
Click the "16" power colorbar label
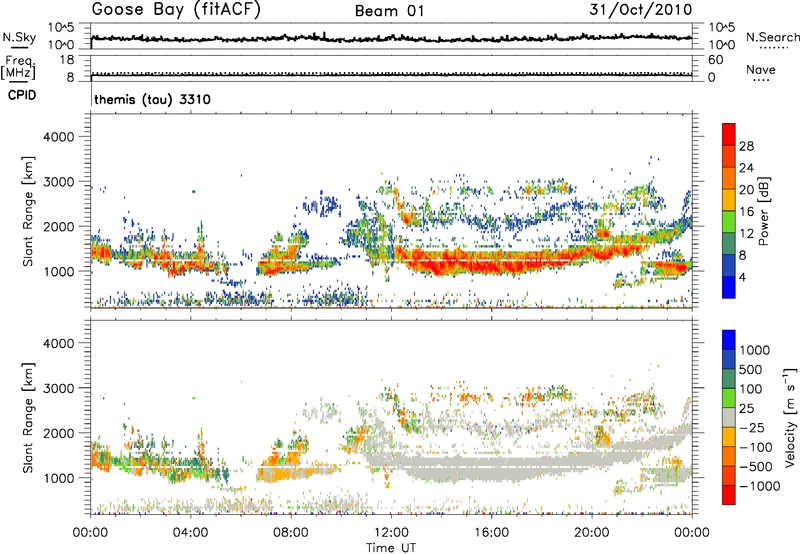(746, 212)
